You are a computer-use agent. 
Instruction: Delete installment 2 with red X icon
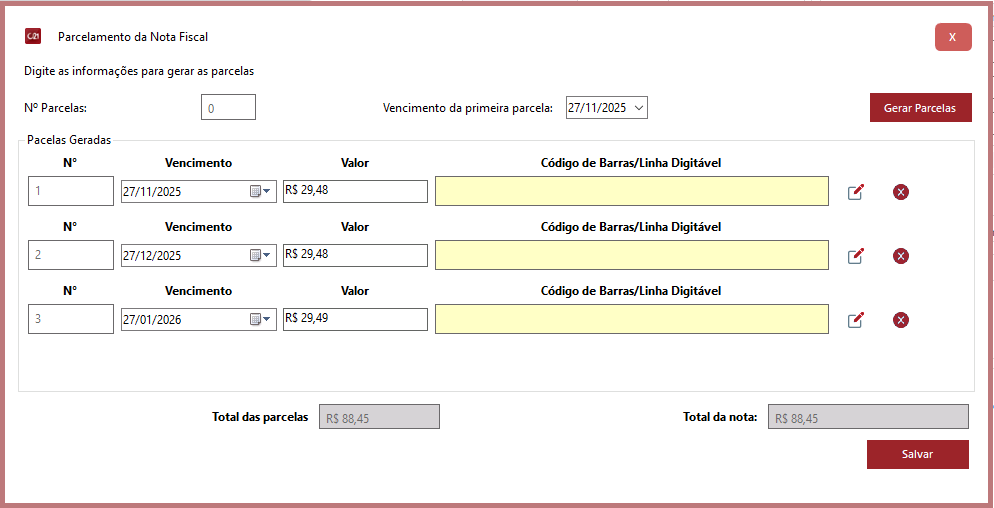[x=900, y=256]
